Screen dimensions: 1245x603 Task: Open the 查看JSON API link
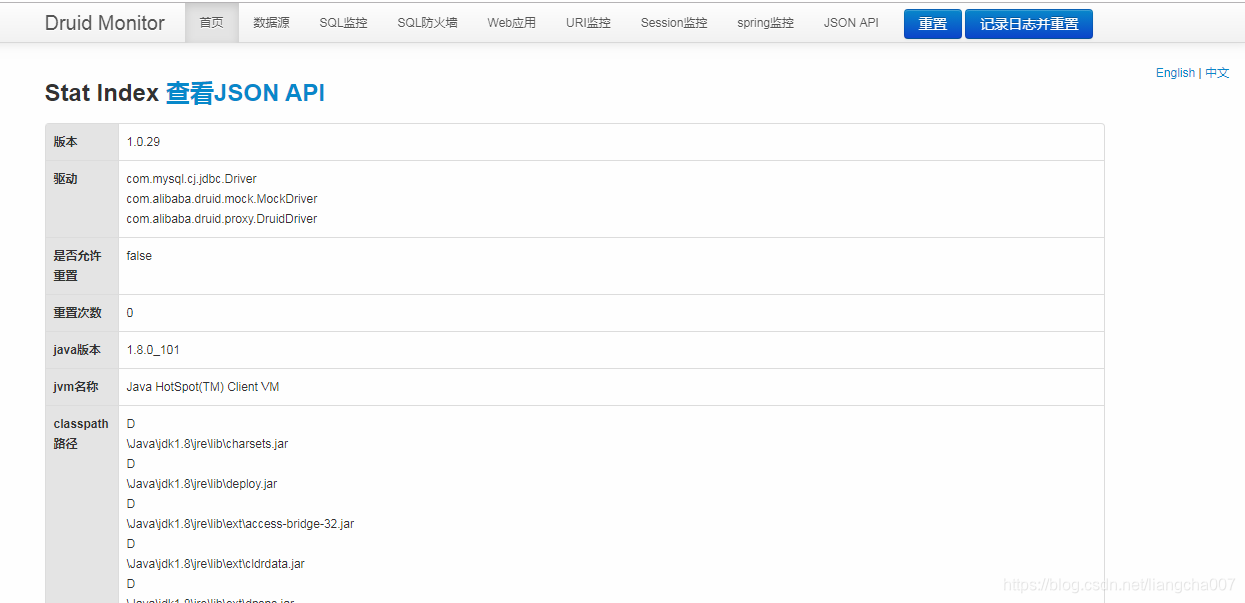pyautogui.click(x=245, y=93)
